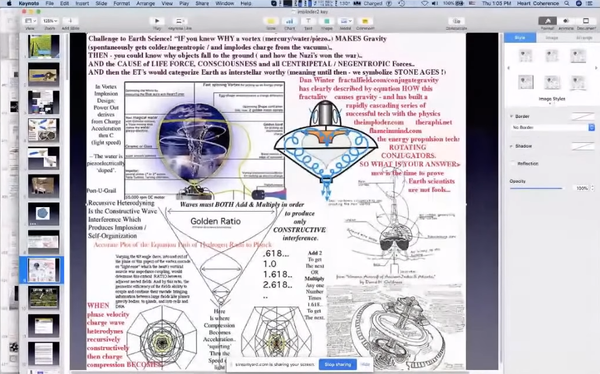Open the Format menu
600x374 pixels.
coord(121,3)
